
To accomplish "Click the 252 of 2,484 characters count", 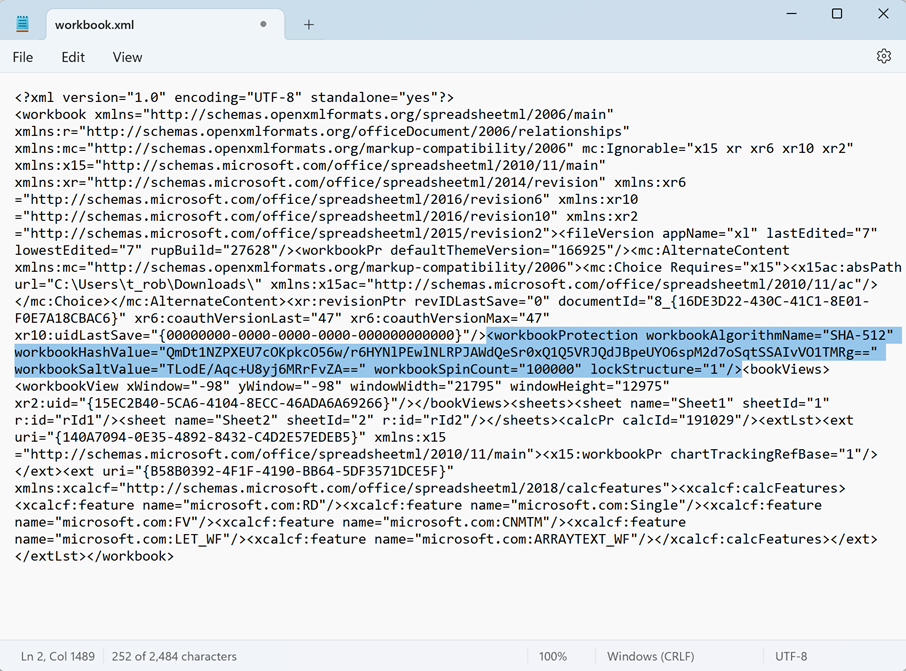I will 173,657.
